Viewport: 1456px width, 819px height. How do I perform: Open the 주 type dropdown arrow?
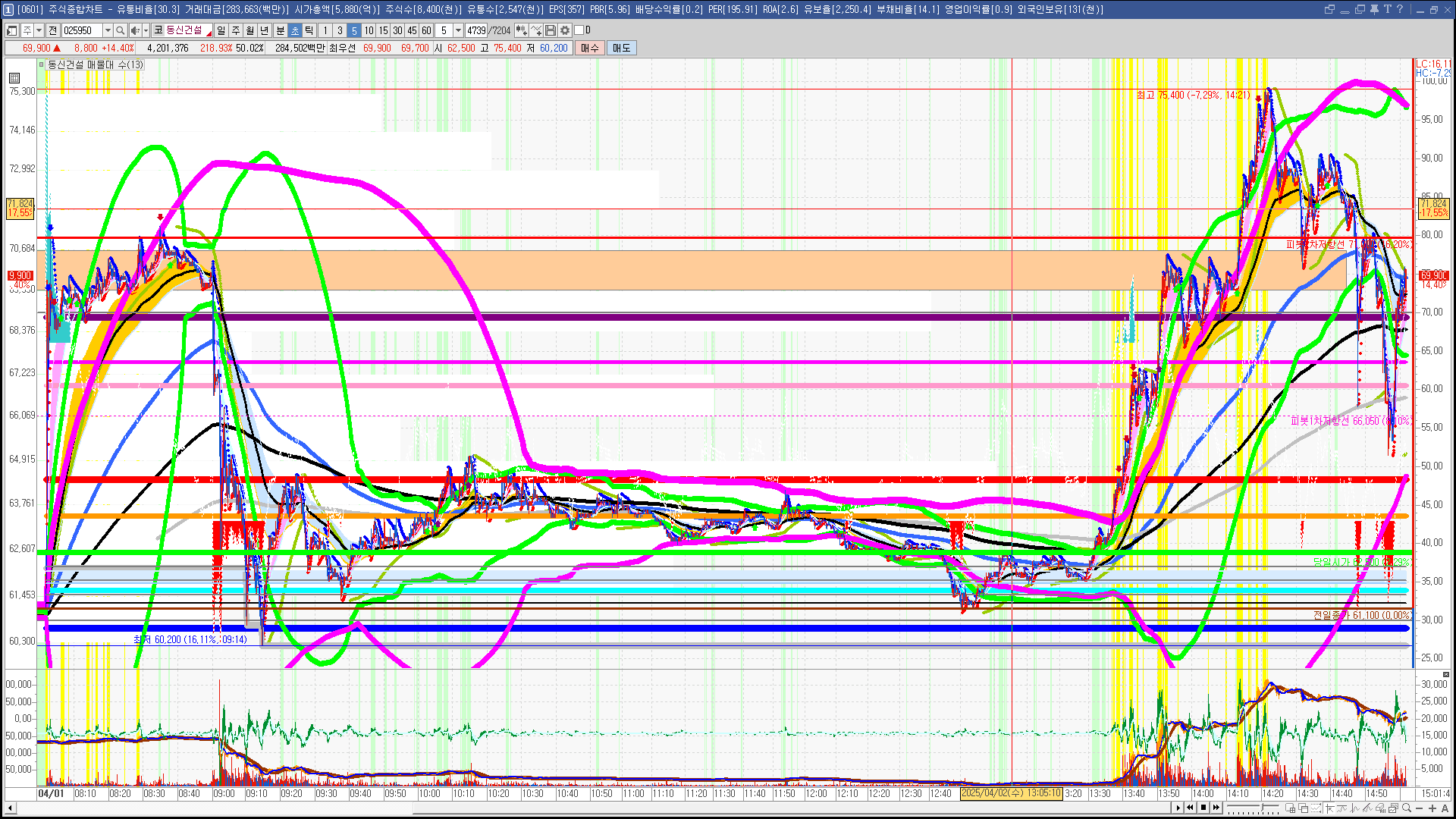pyautogui.click(x=39, y=30)
